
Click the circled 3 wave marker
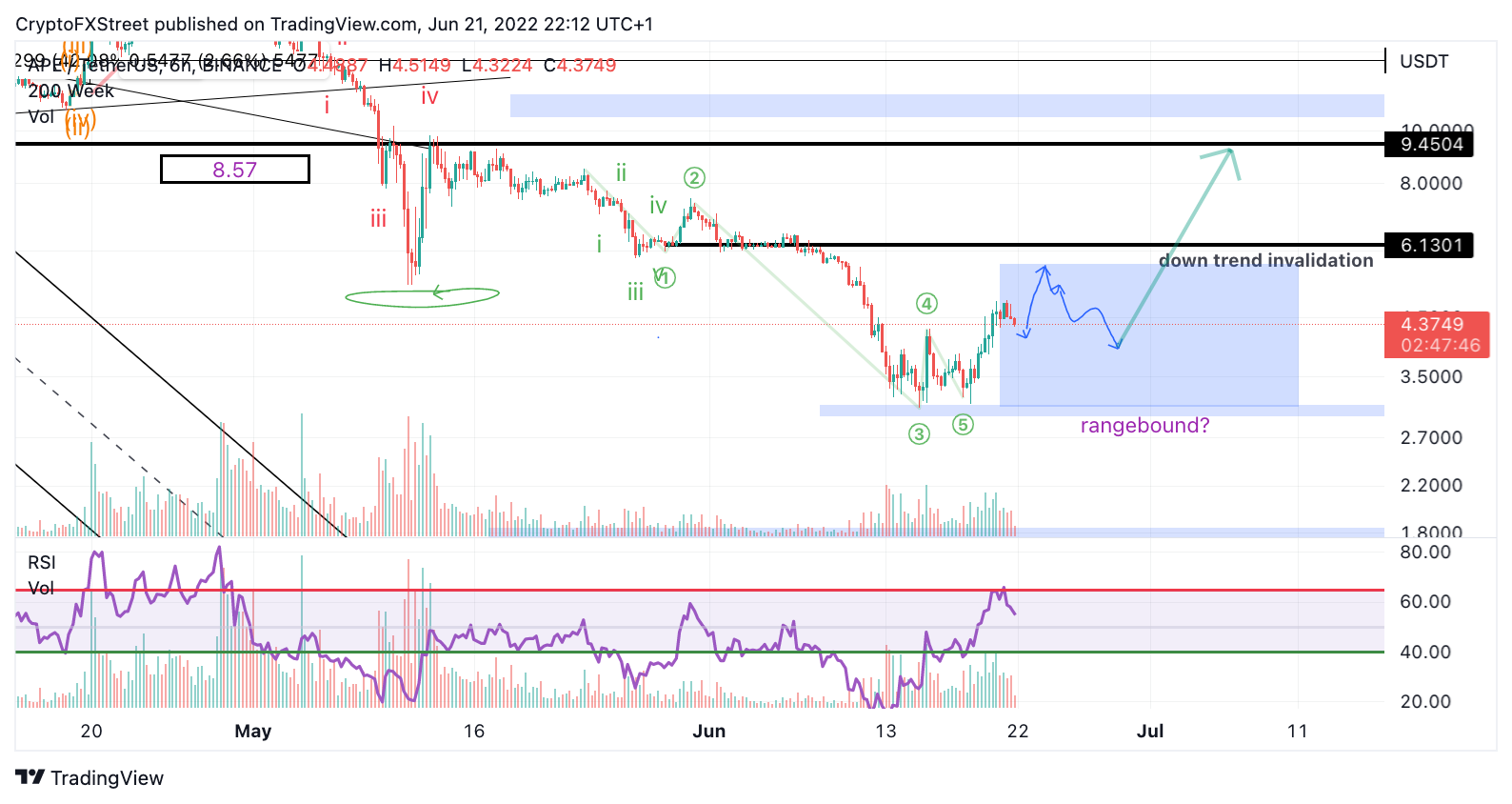[x=919, y=434]
